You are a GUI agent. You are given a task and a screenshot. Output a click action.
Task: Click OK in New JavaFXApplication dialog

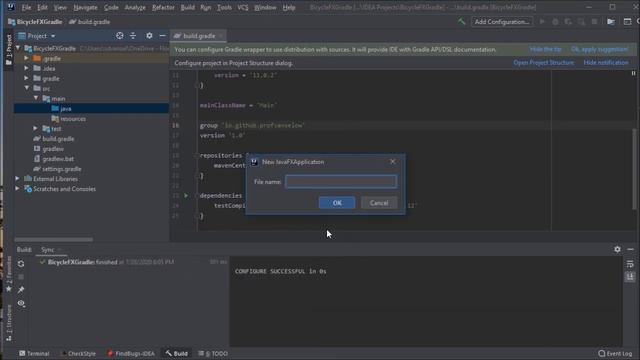pyautogui.click(x=337, y=203)
